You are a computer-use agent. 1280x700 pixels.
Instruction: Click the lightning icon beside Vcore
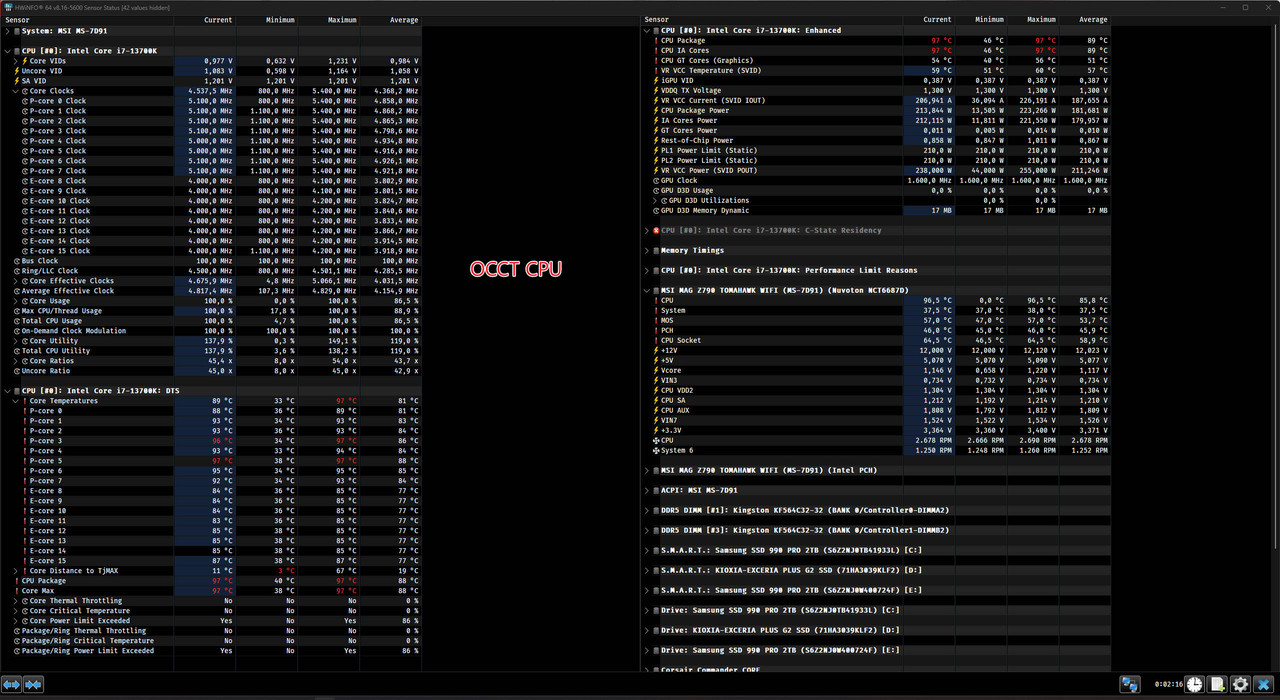tap(656, 371)
